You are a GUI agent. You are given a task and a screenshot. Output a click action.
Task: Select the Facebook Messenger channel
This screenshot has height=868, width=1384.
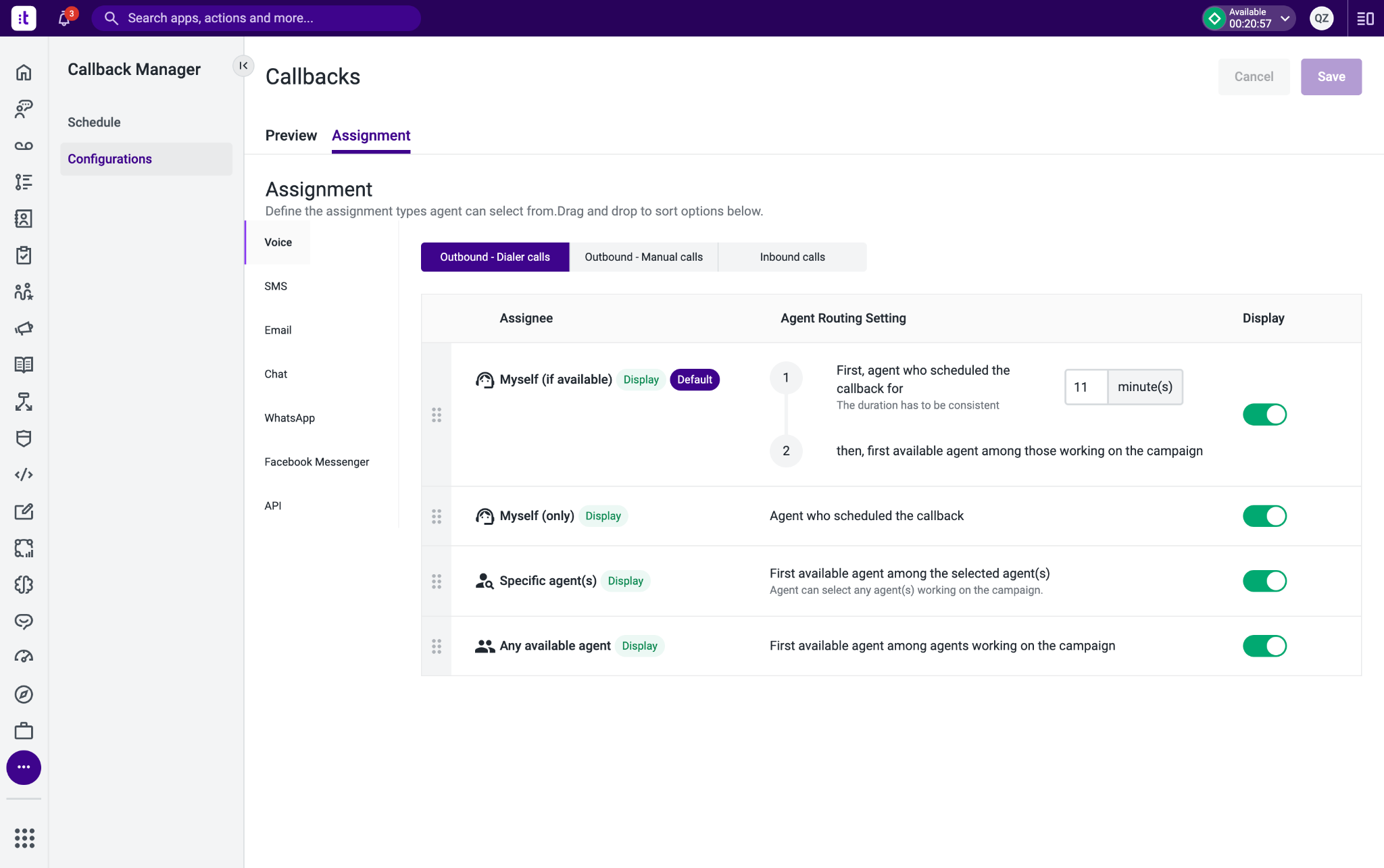pyautogui.click(x=317, y=462)
